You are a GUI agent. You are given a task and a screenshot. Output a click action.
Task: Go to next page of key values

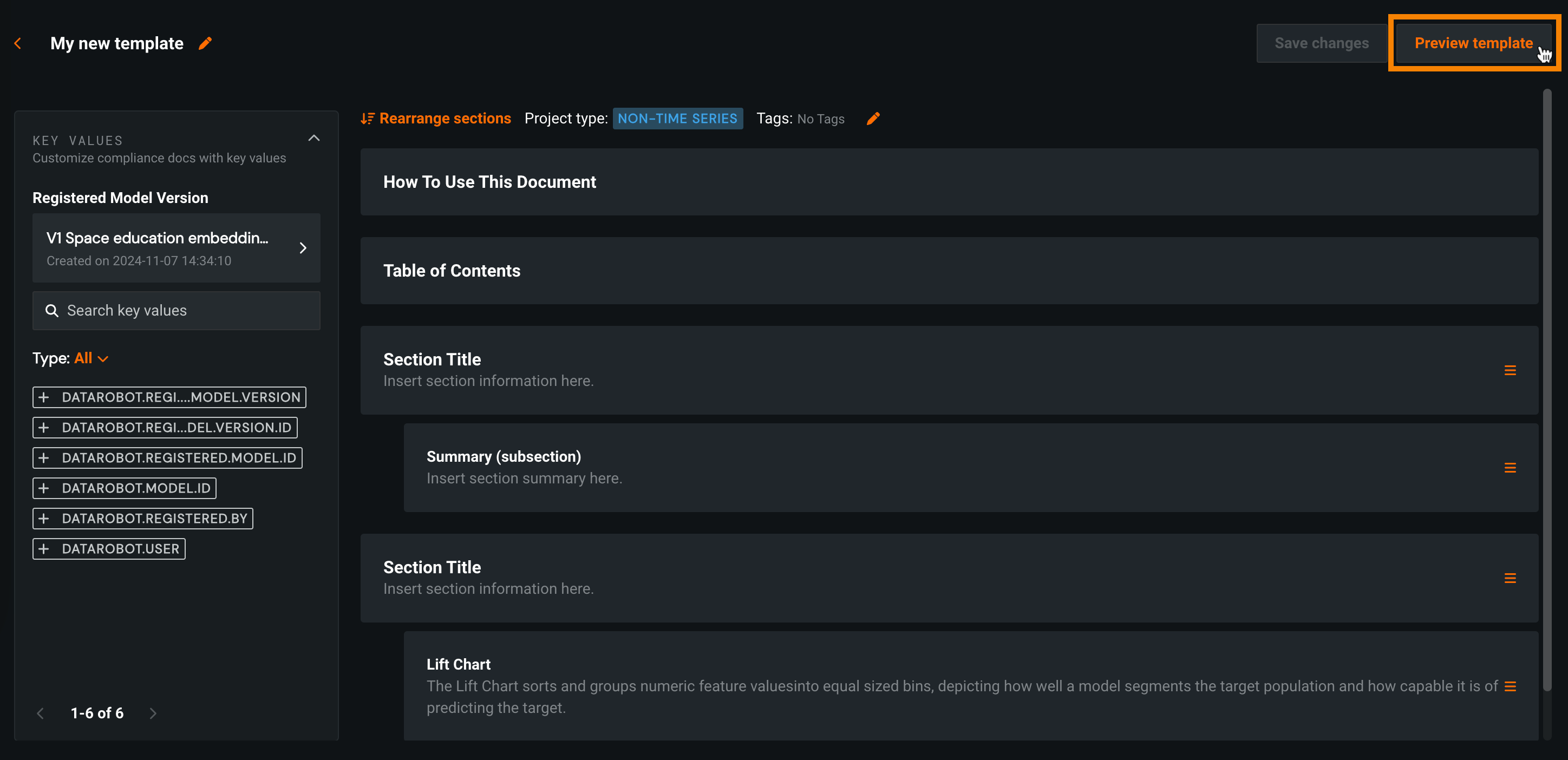pos(153,713)
